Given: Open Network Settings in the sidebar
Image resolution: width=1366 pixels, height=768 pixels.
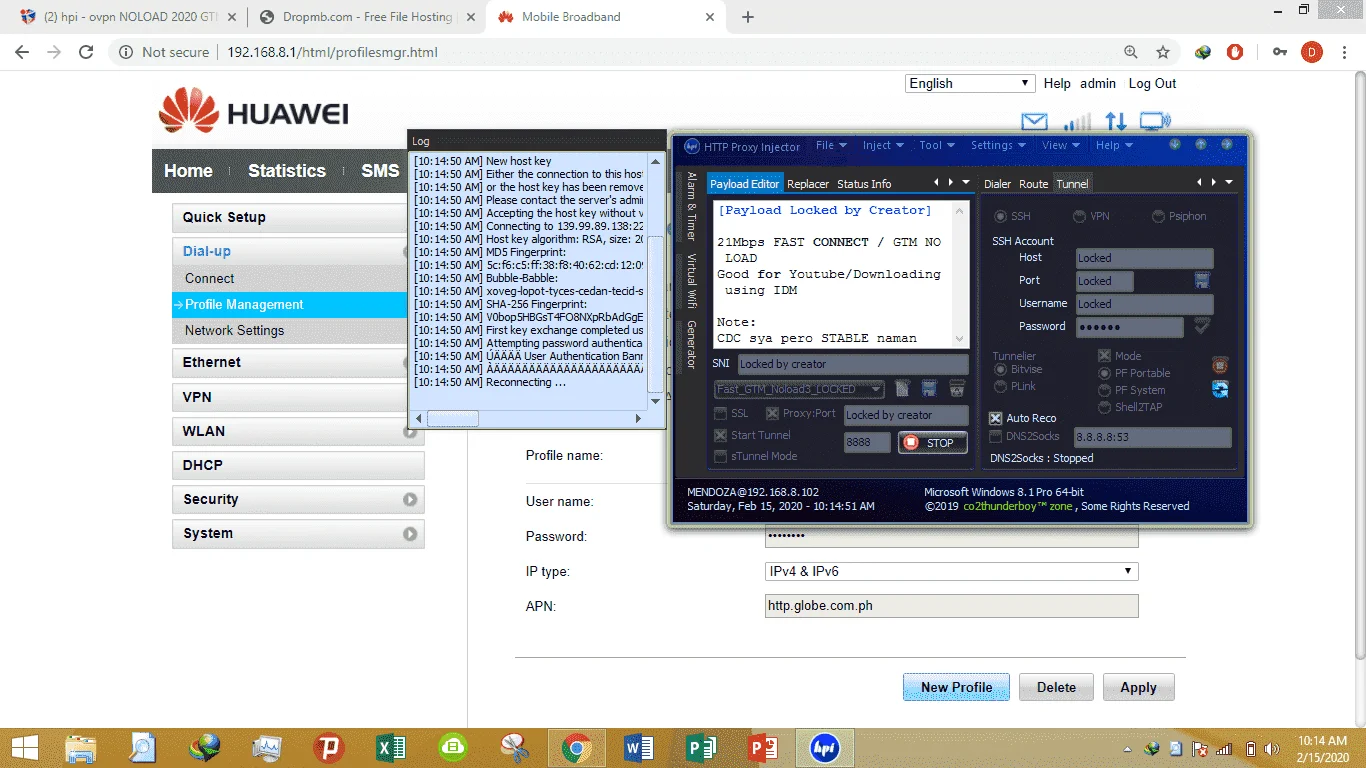Looking at the screenshot, I should click(235, 331).
